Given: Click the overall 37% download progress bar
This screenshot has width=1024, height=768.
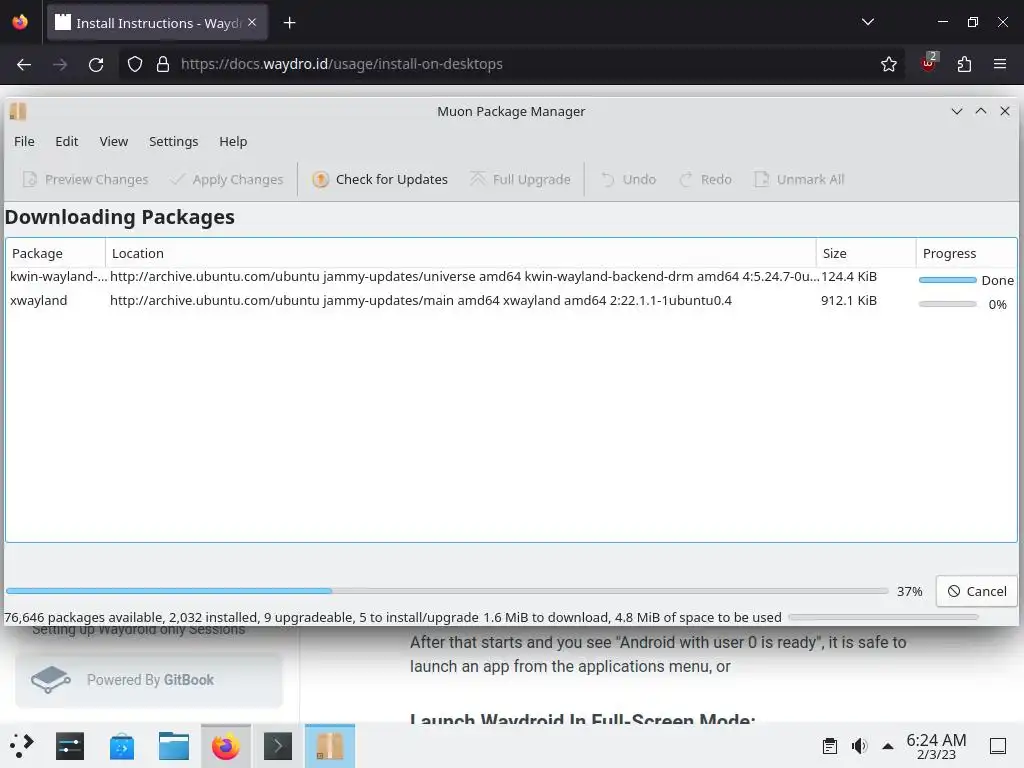Looking at the screenshot, I should coord(447,591).
